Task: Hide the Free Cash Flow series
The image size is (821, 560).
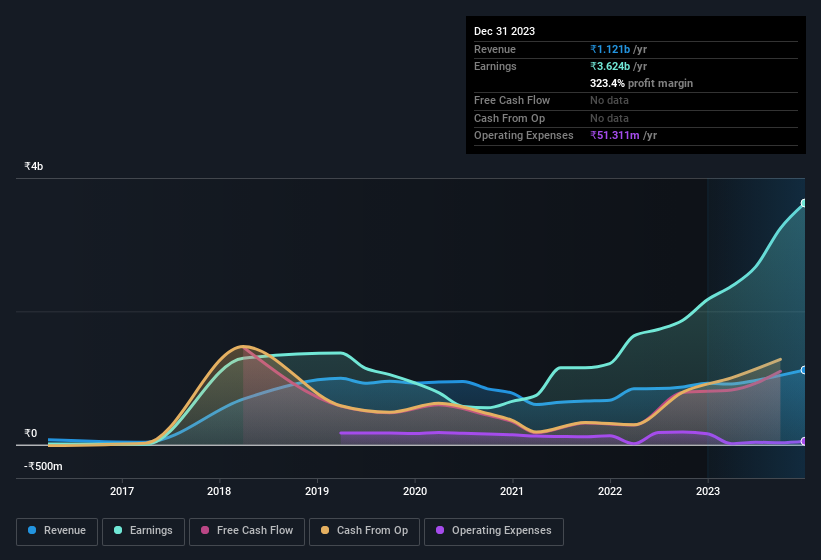Action: (246, 531)
